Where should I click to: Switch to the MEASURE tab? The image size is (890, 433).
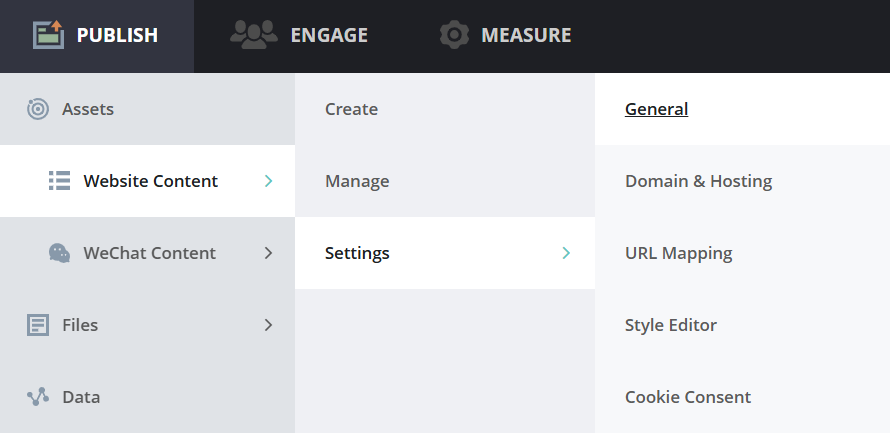tap(526, 35)
